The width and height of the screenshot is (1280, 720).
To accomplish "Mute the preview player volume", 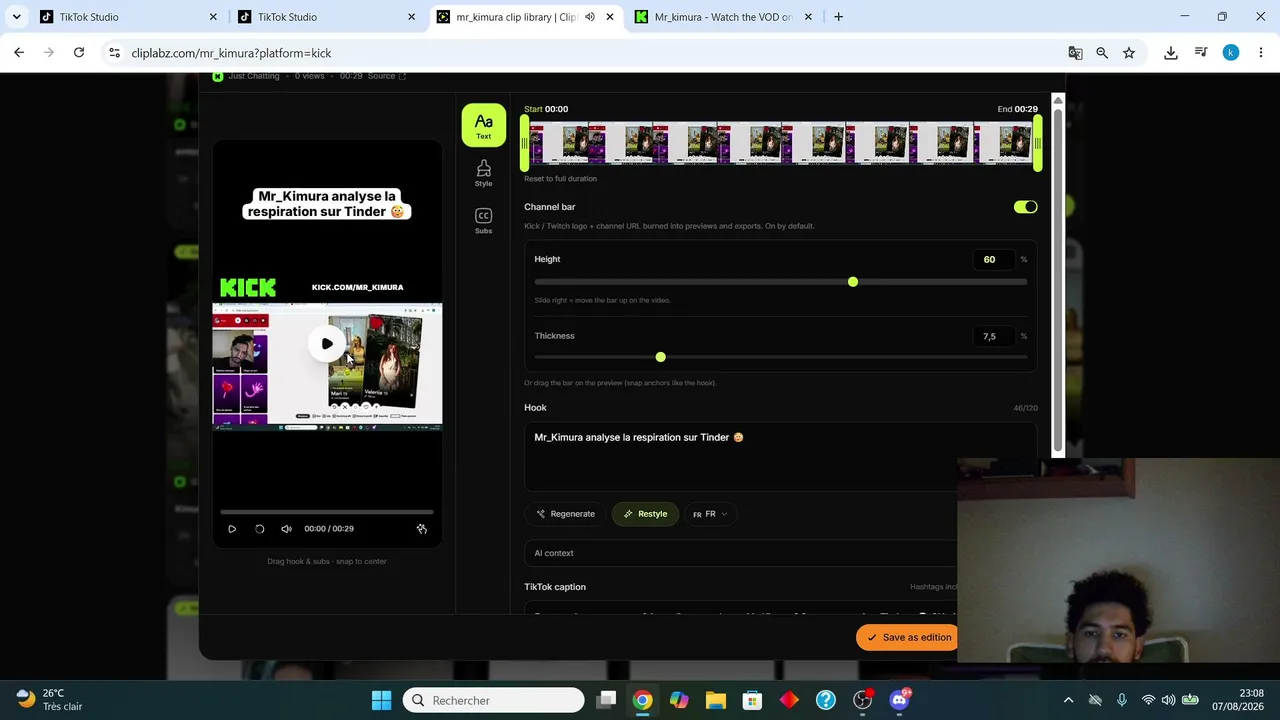I will click(x=286, y=529).
